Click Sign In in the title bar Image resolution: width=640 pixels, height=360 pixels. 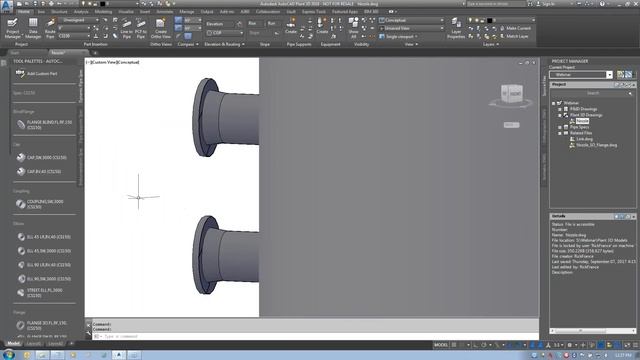click(x=545, y=4)
